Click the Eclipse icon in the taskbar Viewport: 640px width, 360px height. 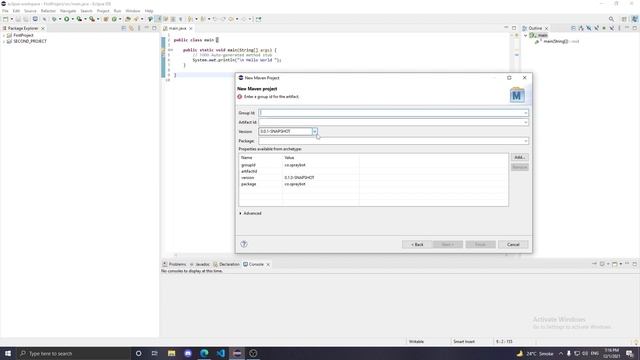(237, 353)
